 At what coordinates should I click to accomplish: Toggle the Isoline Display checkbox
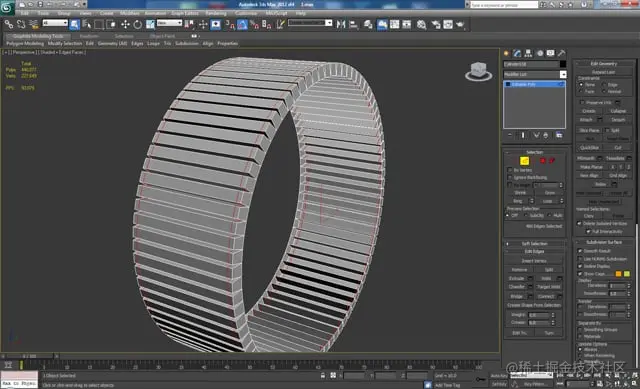(x=580, y=266)
